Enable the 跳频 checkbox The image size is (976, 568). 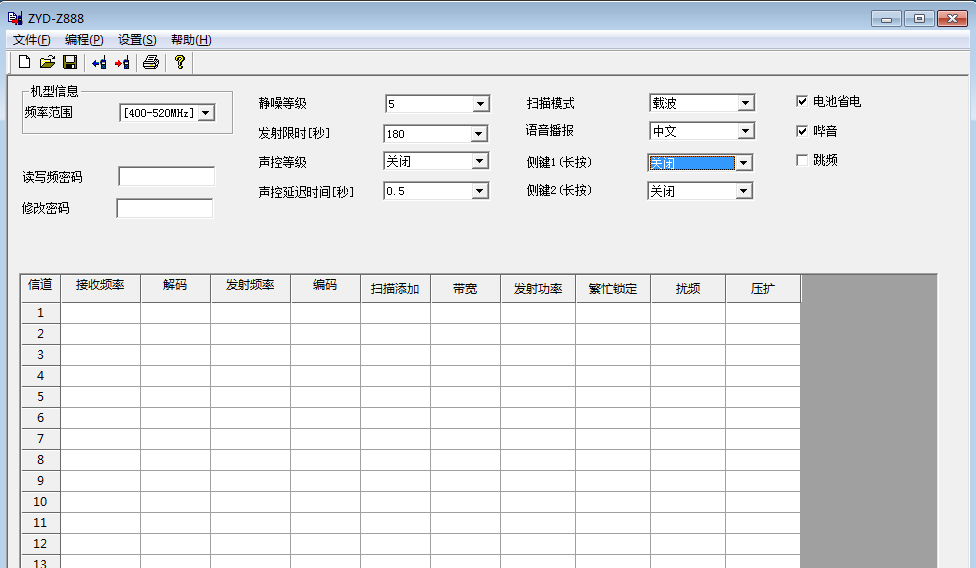pyautogui.click(x=802, y=160)
